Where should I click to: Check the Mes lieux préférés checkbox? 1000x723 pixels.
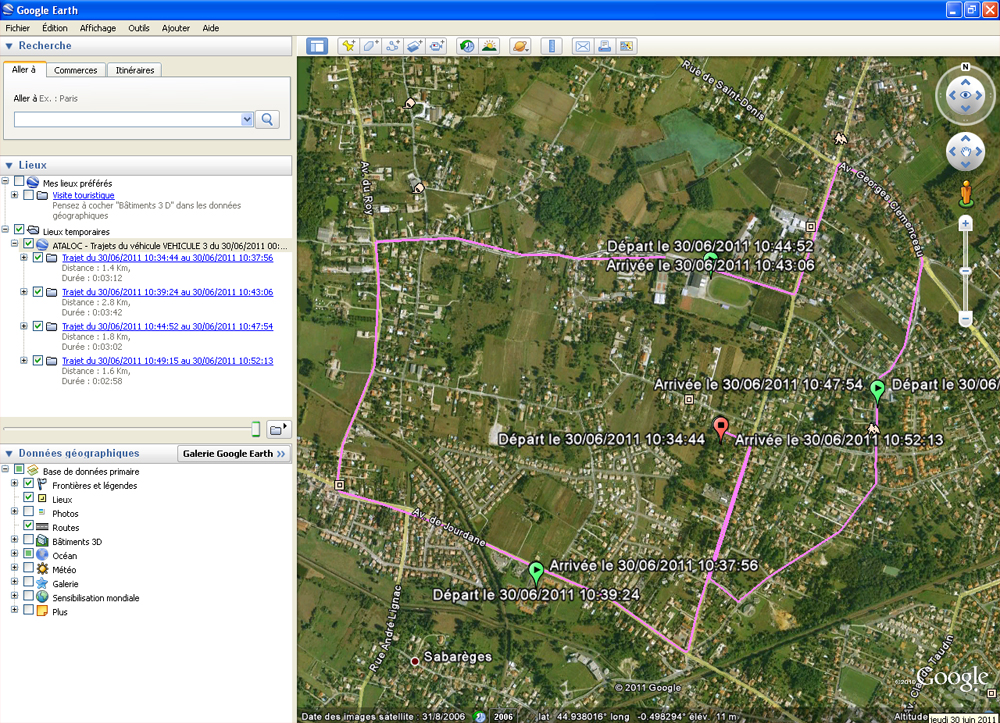[19, 182]
